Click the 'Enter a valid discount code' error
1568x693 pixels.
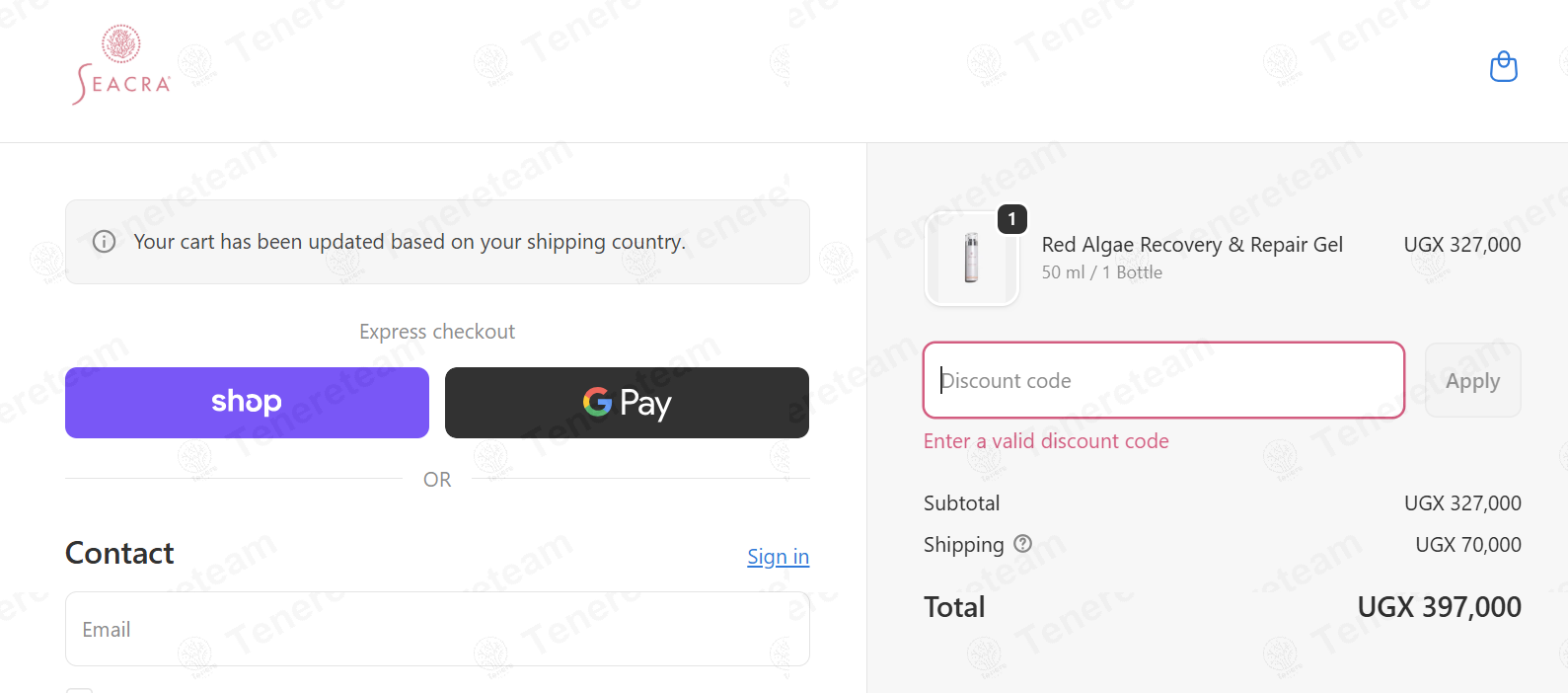pyautogui.click(x=1046, y=441)
